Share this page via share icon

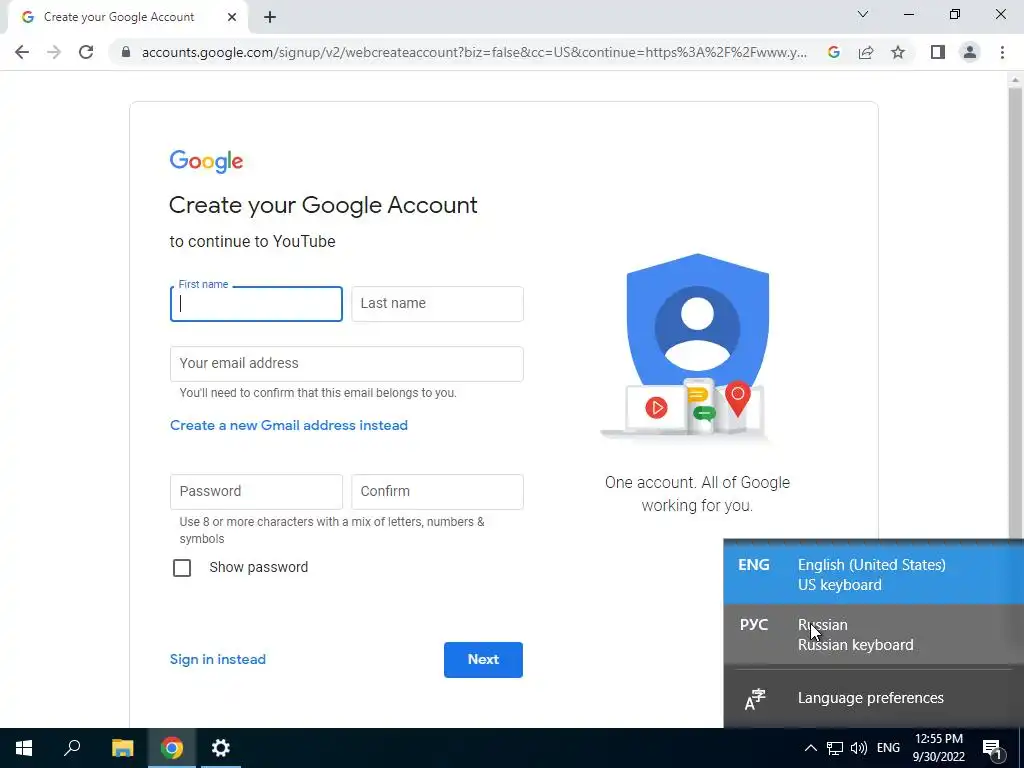pyautogui.click(x=866, y=52)
